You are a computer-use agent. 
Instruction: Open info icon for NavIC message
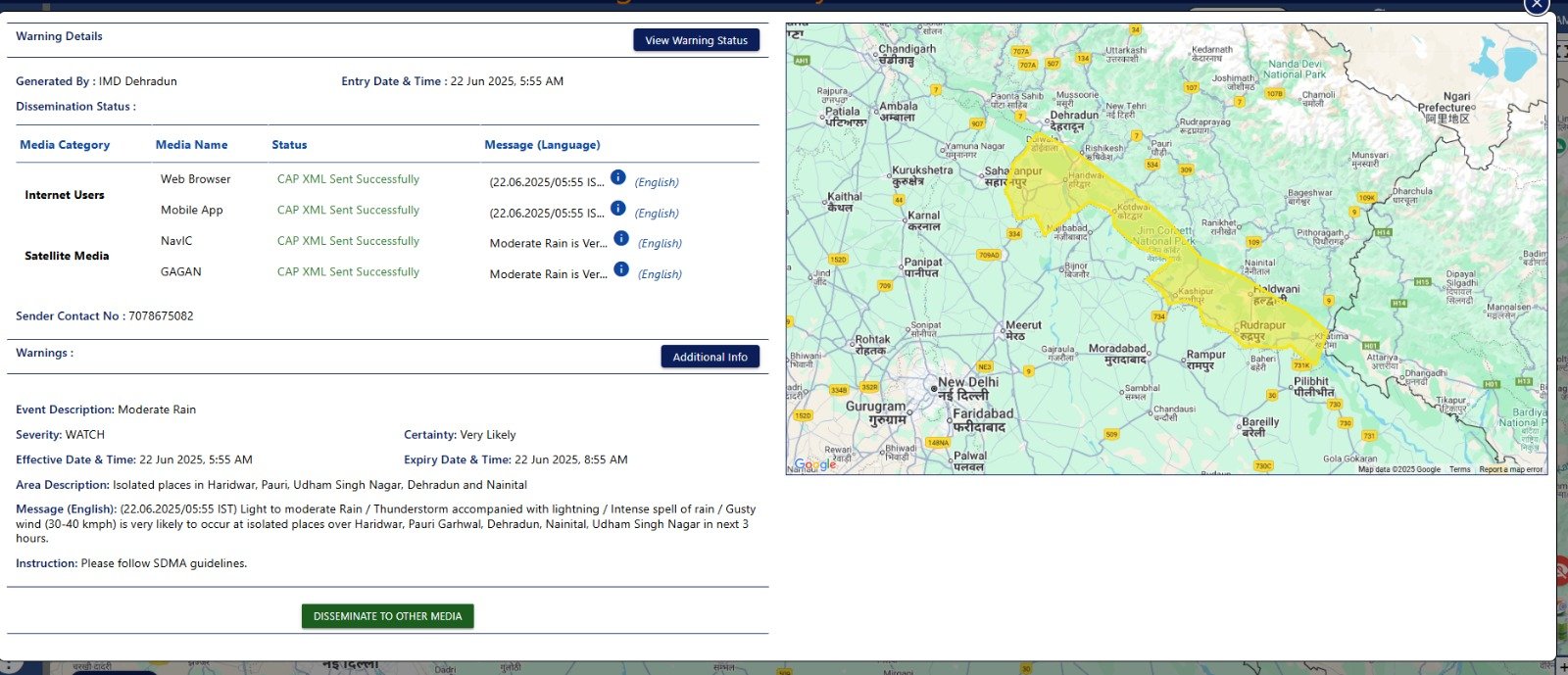621,238
